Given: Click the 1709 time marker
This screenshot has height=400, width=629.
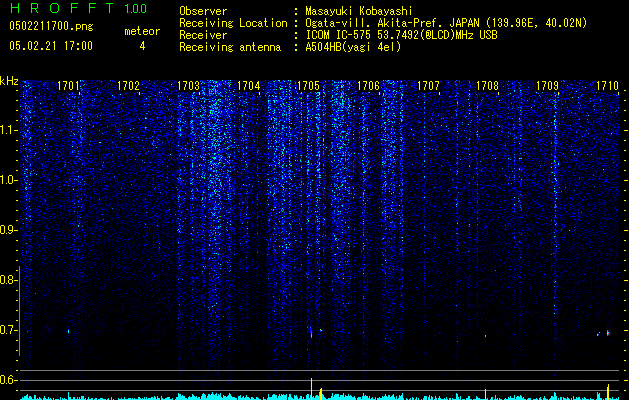Looking at the screenshot, I should click(548, 85).
